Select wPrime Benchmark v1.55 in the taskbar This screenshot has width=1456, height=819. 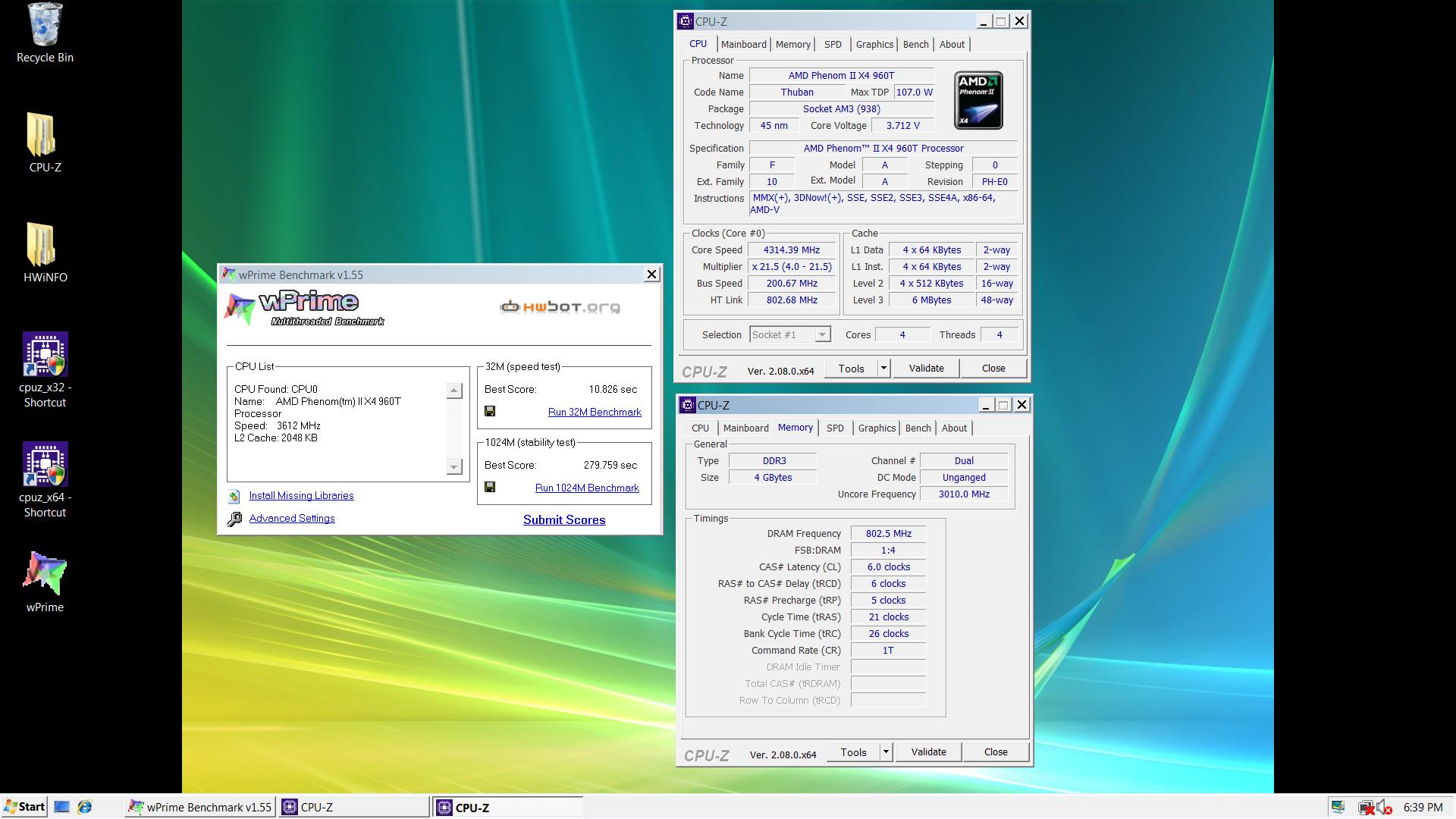[x=200, y=808]
